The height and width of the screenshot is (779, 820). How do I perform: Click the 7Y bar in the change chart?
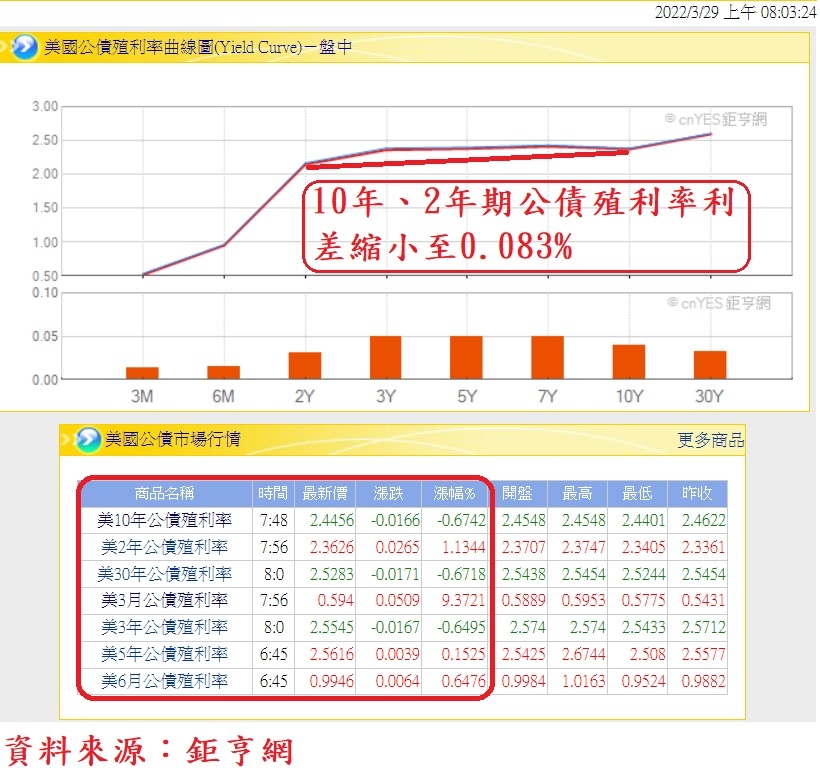point(548,358)
